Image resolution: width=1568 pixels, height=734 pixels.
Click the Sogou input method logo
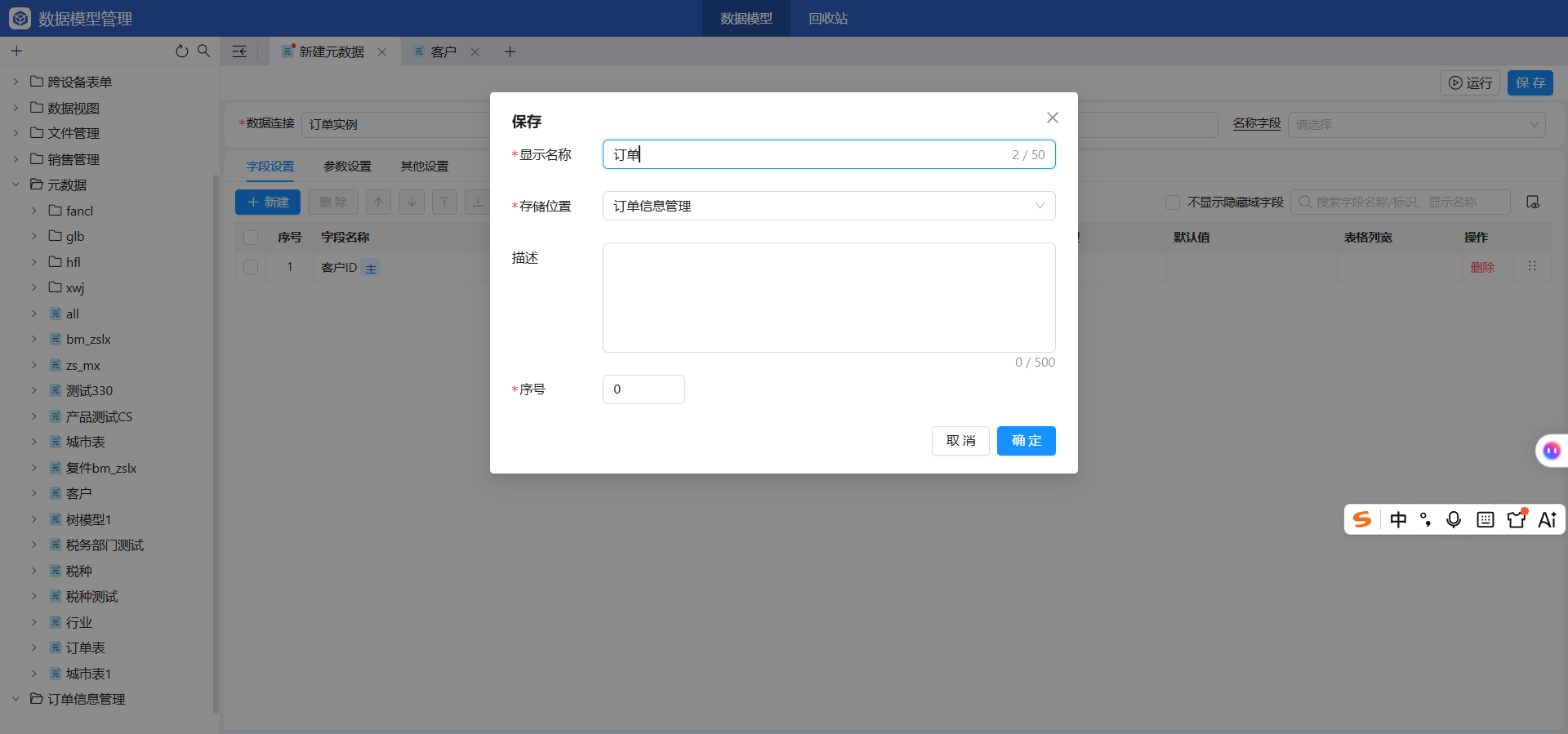tap(1362, 519)
